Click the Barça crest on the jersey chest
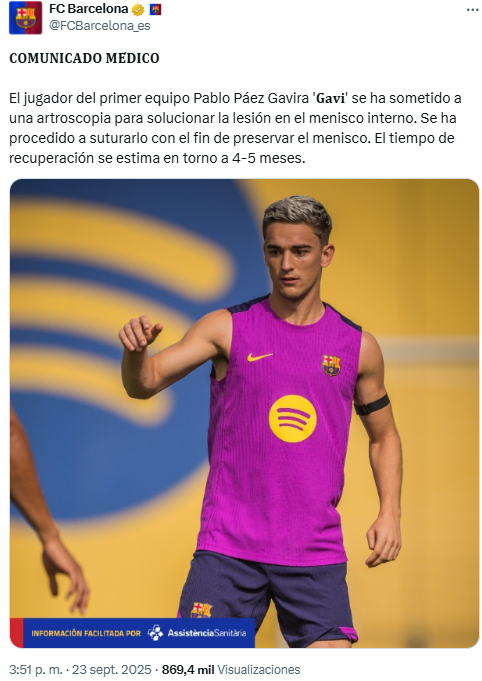This screenshot has width=482, height=681. coord(331,365)
